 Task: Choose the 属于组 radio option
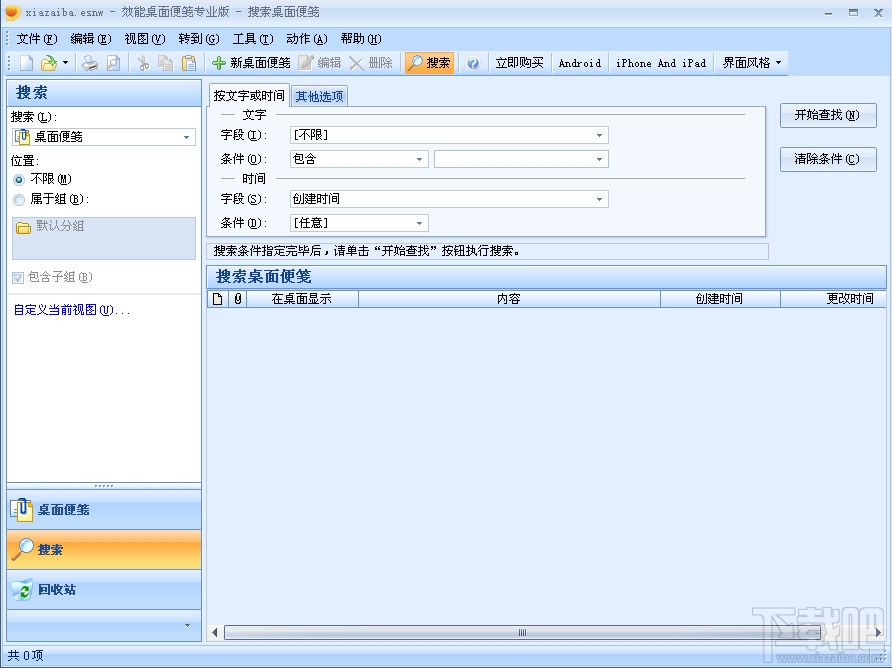(18, 198)
